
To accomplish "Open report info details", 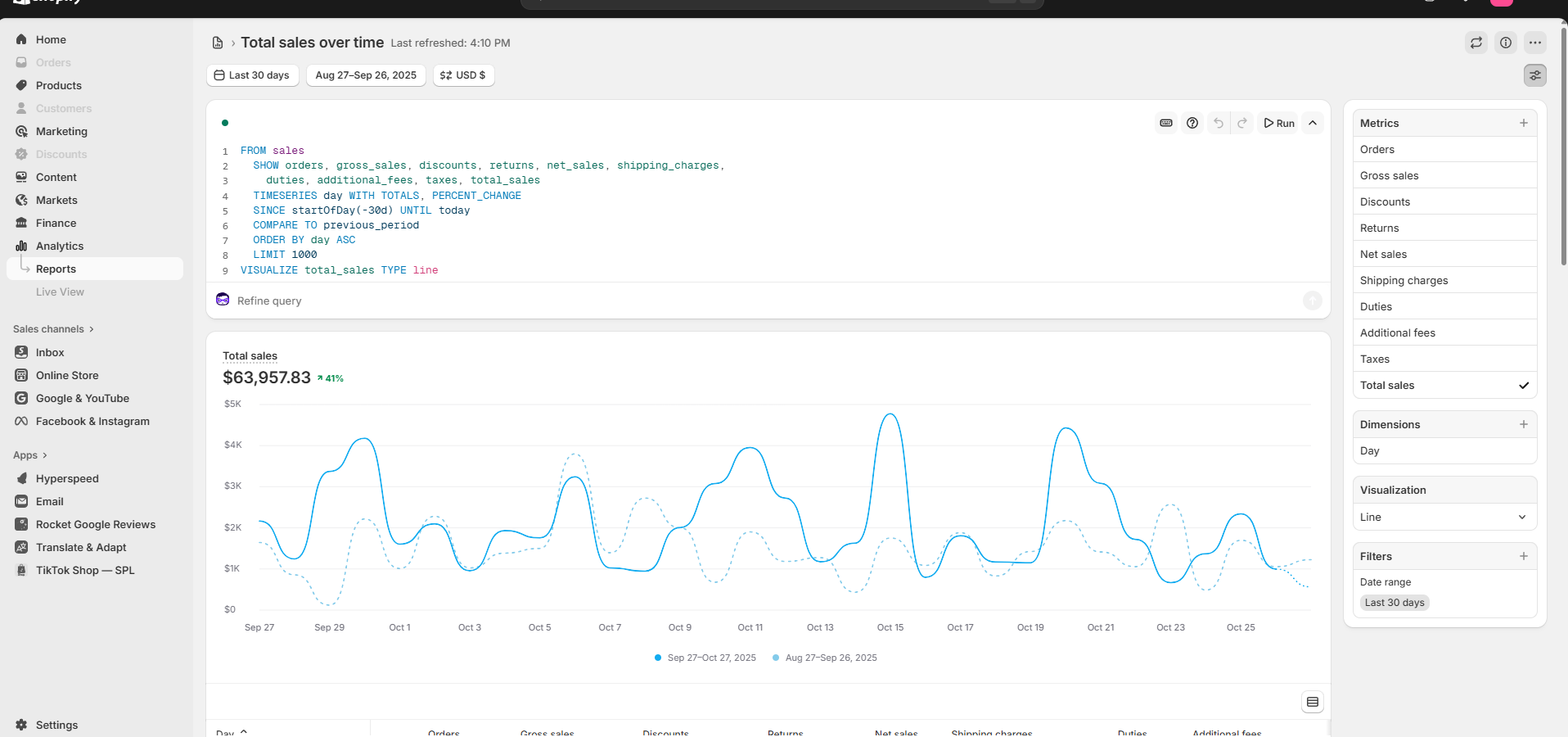I will pyautogui.click(x=1506, y=43).
